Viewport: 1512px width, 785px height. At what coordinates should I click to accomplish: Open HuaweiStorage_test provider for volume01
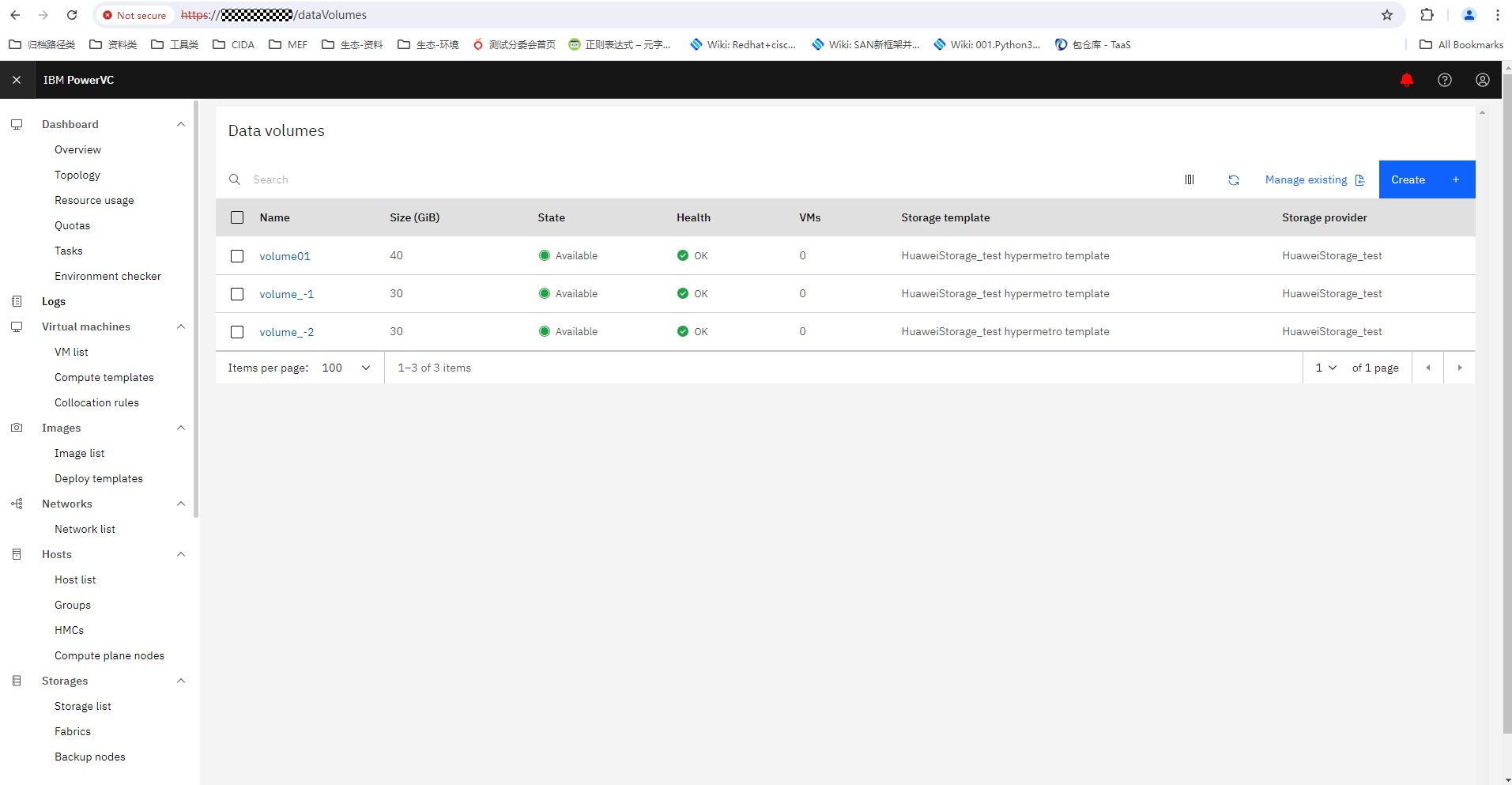[x=1332, y=255]
